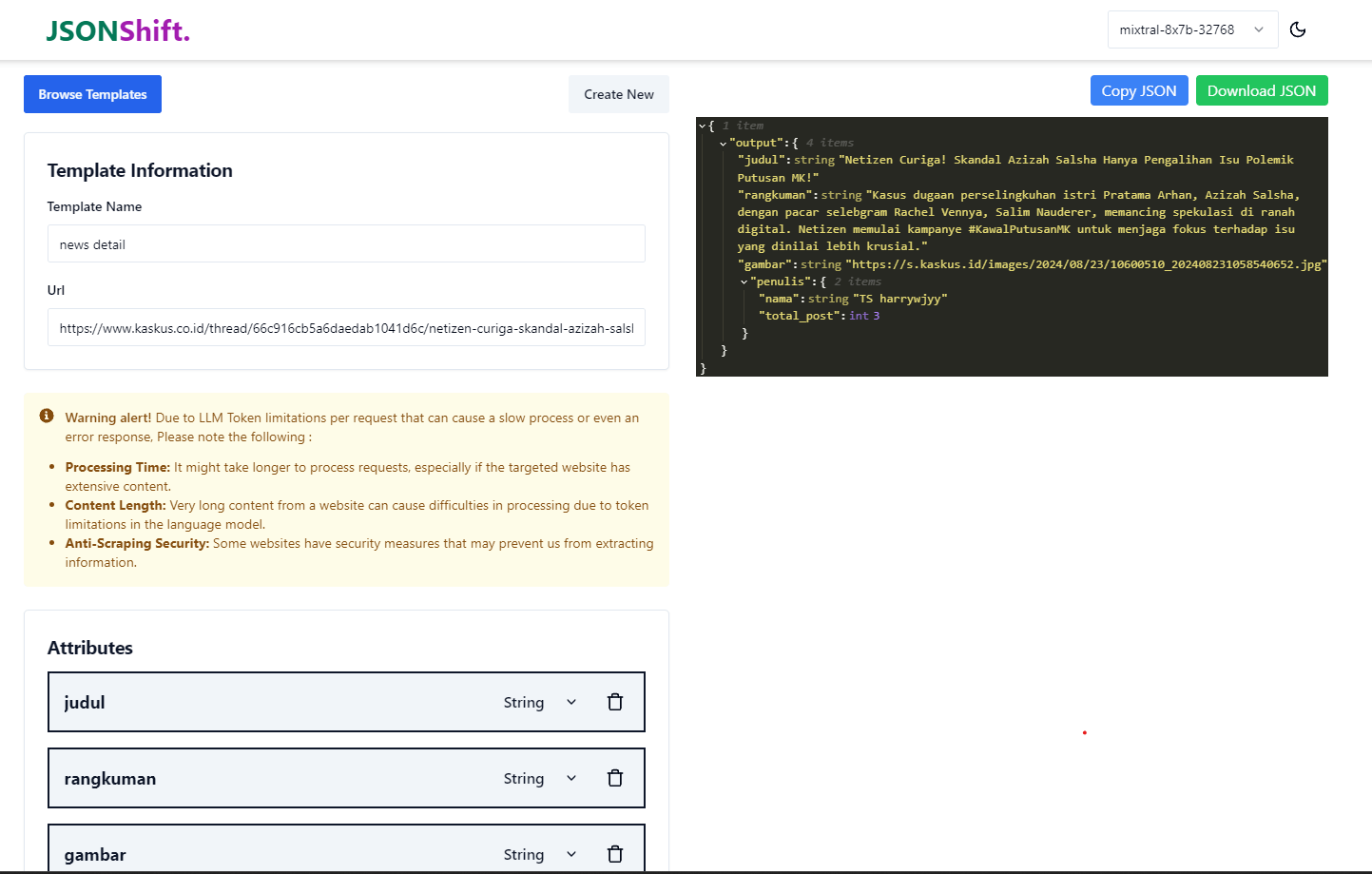Delete the judul attribute
This screenshot has height=874, width=1372.
[615, 702]
